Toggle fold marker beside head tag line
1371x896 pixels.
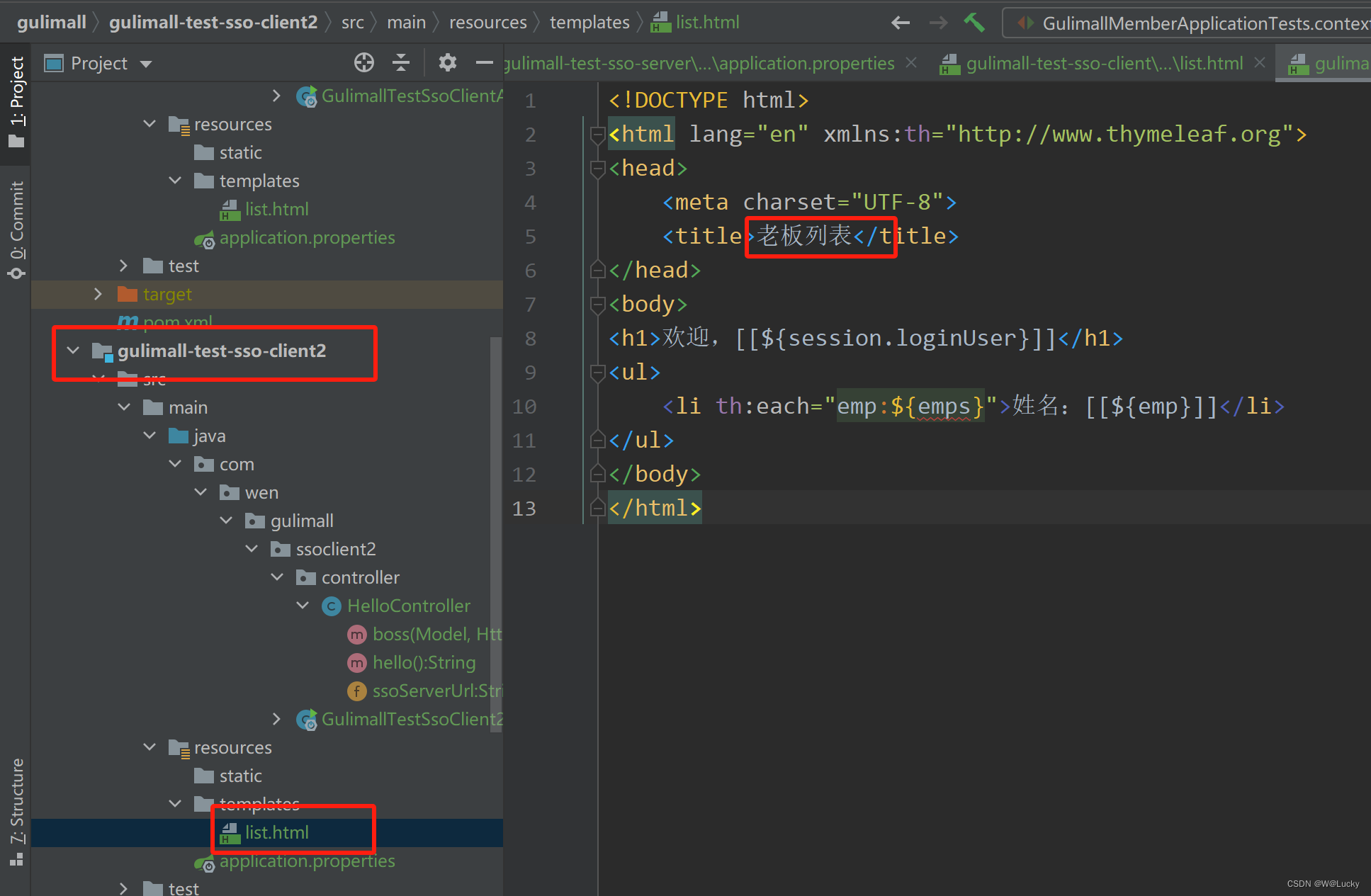tap(597, 169)
